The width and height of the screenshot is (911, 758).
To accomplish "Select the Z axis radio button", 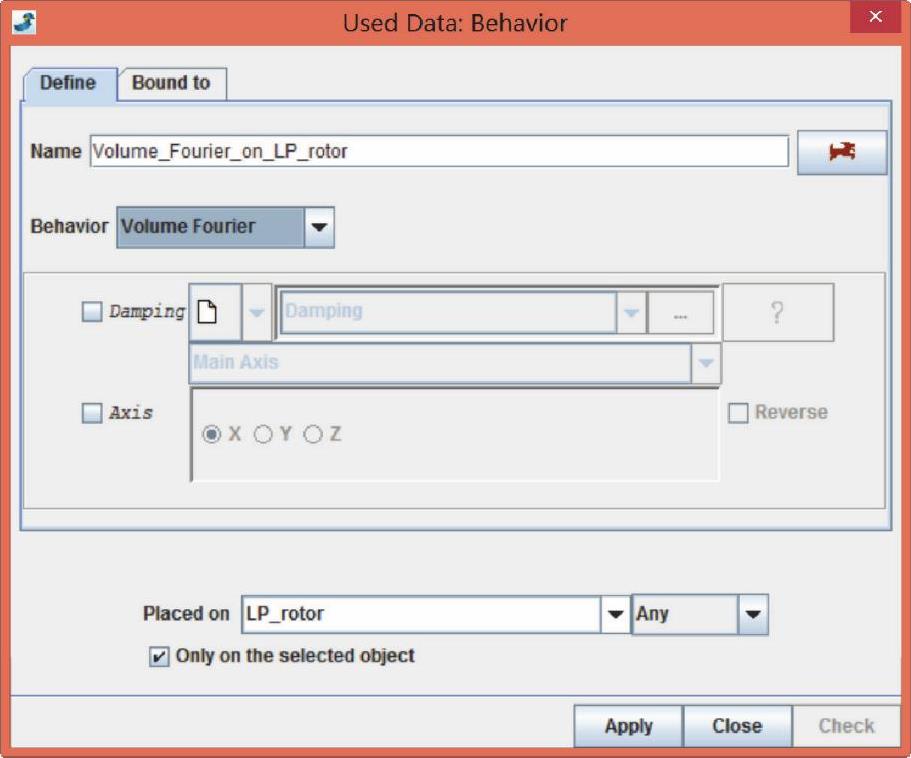I will pos(313,435).
